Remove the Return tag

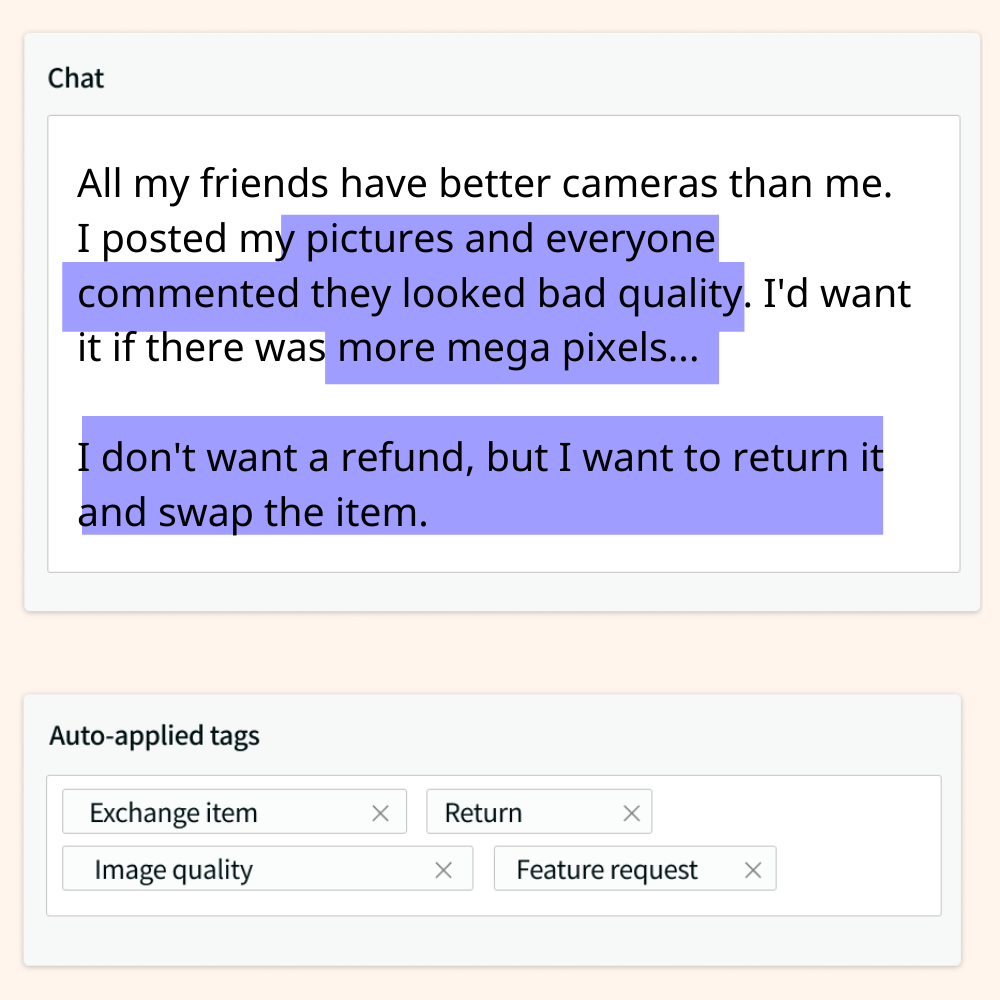[x=631, y=813]
